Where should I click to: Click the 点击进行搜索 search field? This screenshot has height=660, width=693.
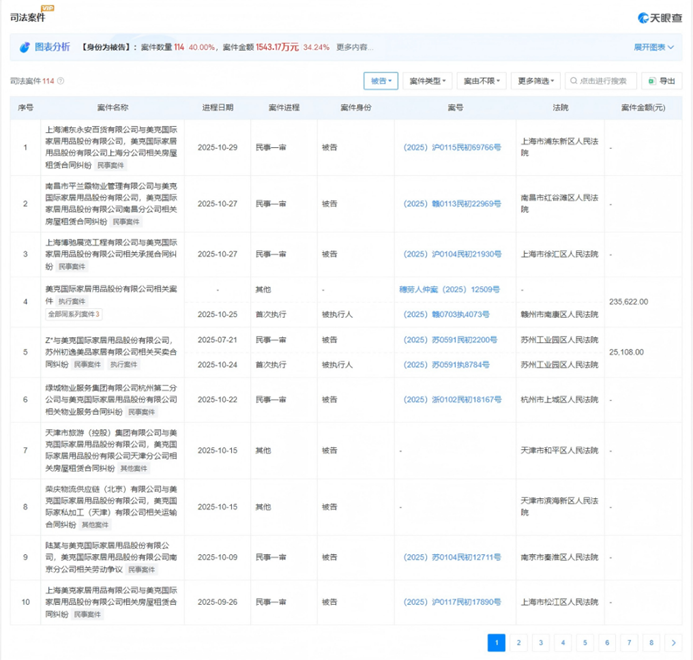tap(601, 81)
